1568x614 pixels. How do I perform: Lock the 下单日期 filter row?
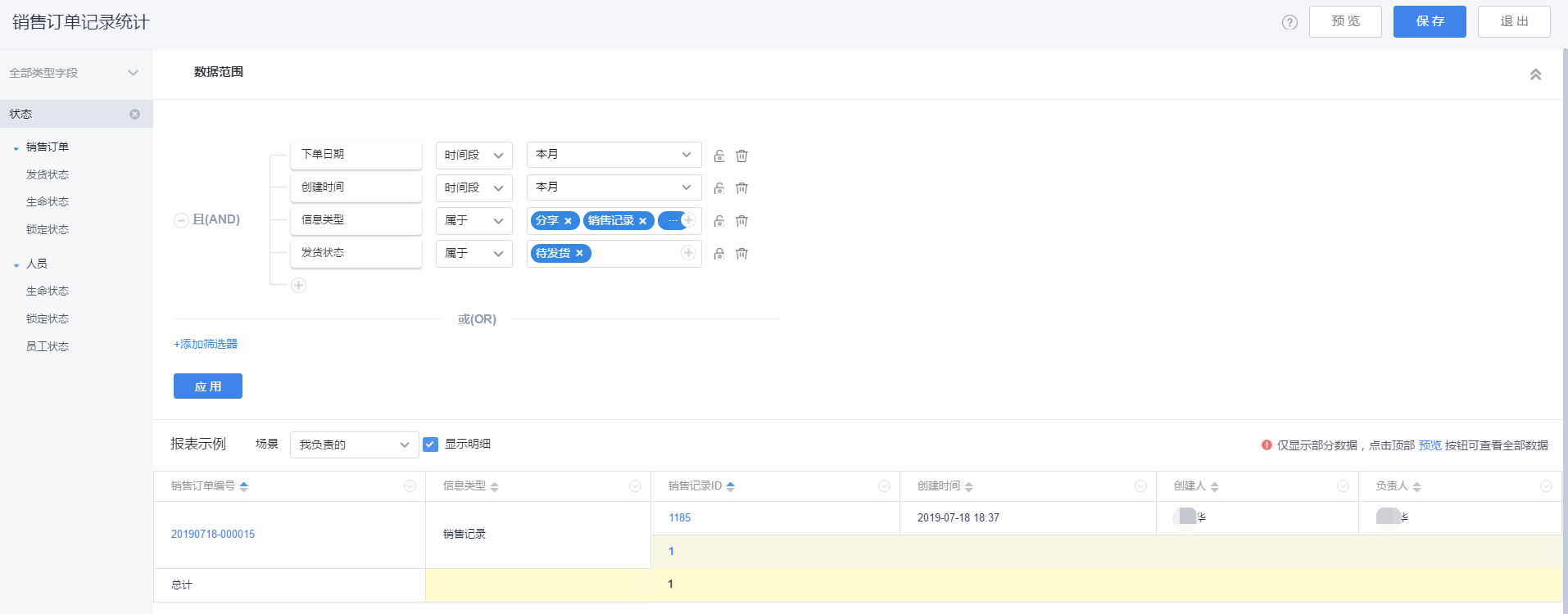(x=718, y=156)
